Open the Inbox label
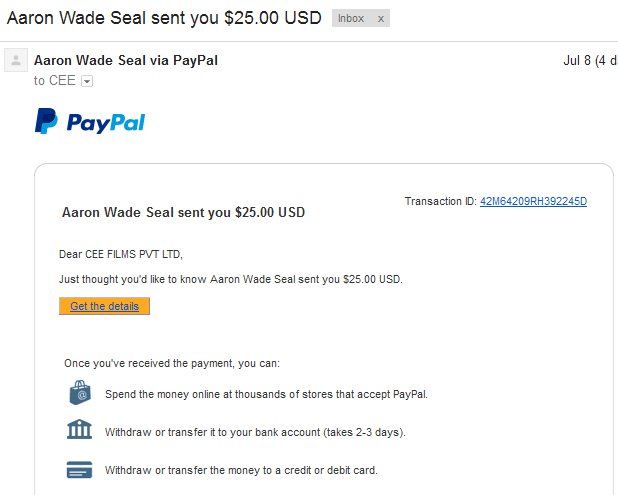 coord(351,19)
